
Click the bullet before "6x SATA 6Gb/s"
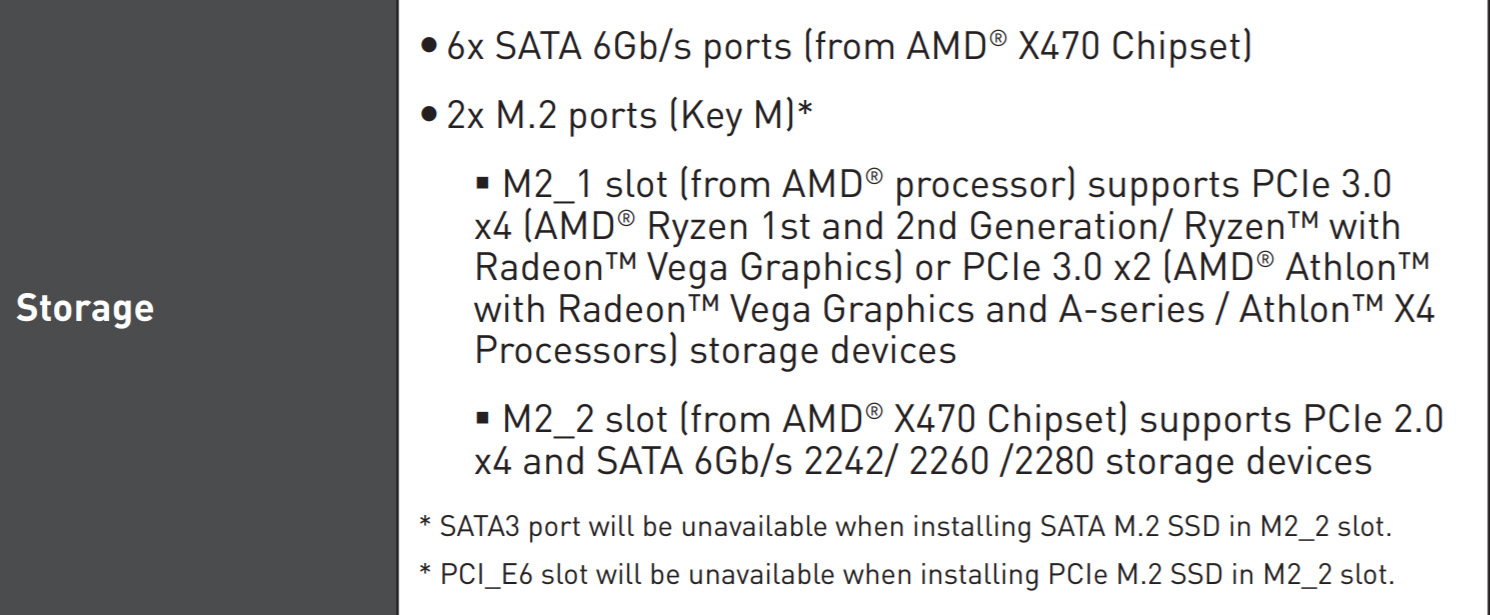(429, 49)
